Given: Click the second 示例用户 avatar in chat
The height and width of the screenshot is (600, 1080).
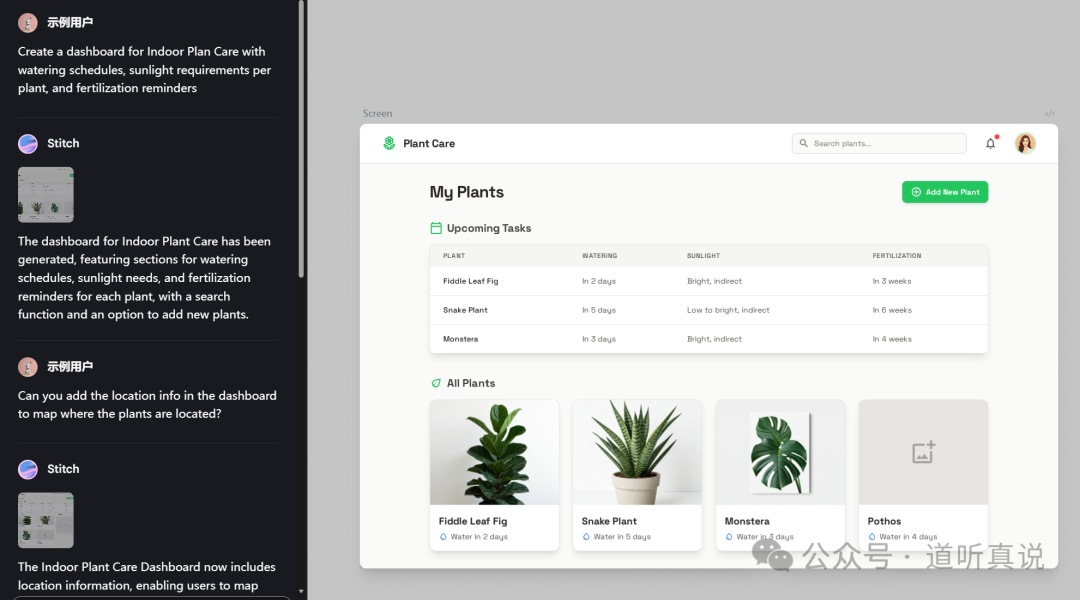Looking at the screenshot, I should pos(28,366).
